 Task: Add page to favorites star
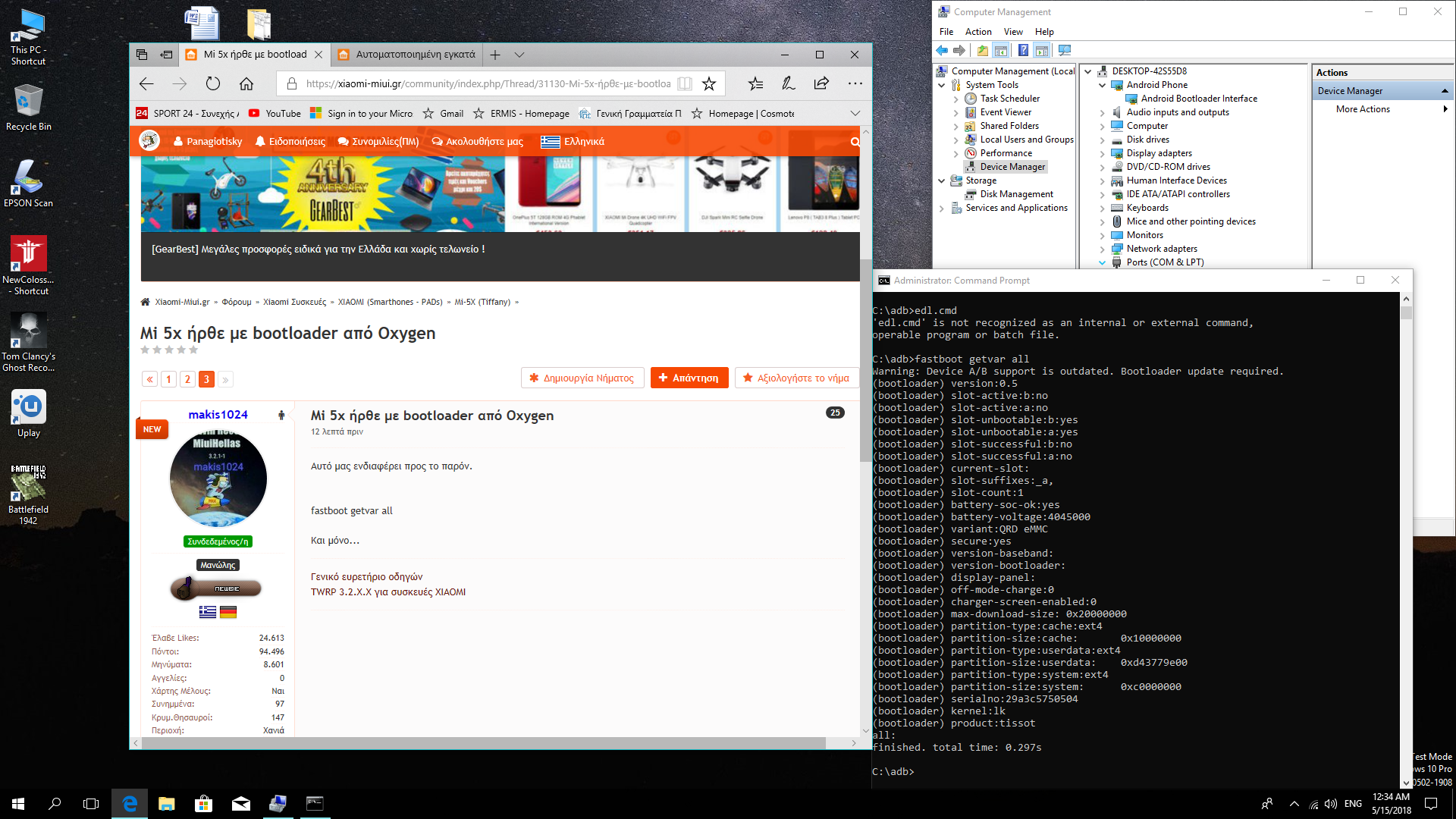click(x=709, y=84)
